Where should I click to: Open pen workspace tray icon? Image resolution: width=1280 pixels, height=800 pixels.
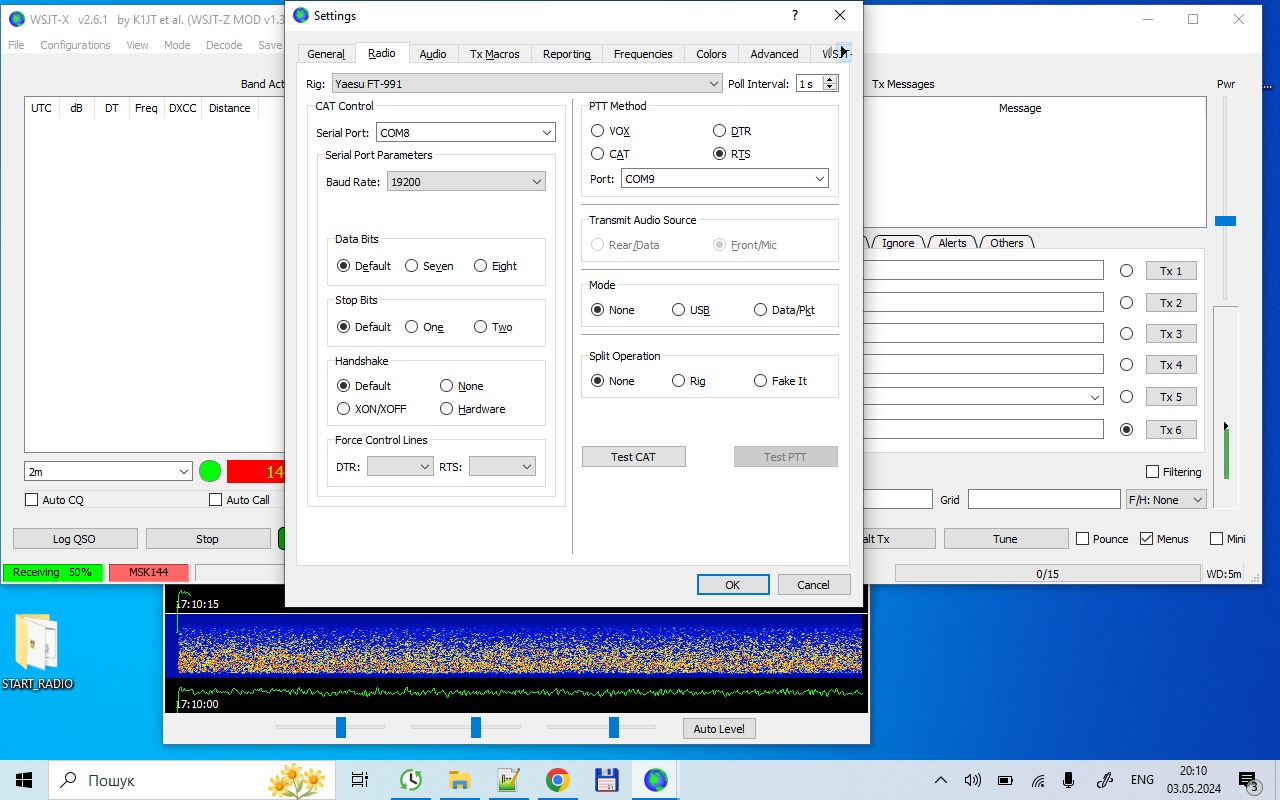(1105, 780)
